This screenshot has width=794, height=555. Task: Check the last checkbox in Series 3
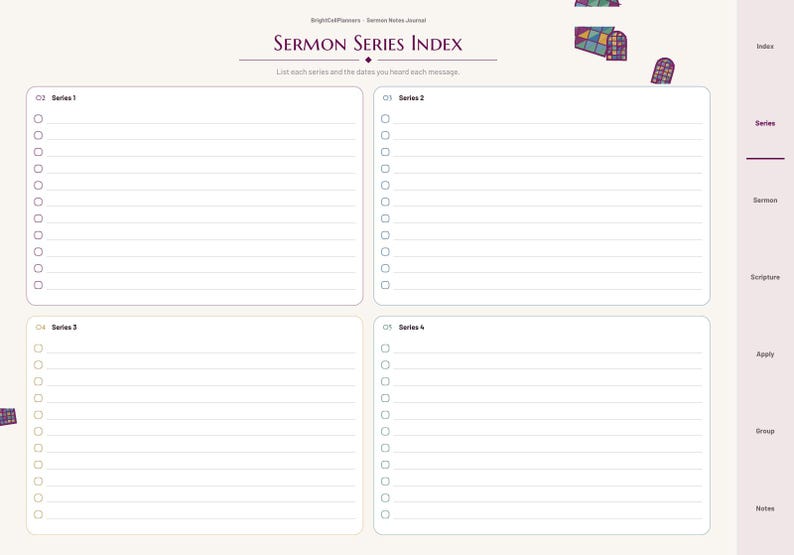pyautogui.click(x=38, y=514)
